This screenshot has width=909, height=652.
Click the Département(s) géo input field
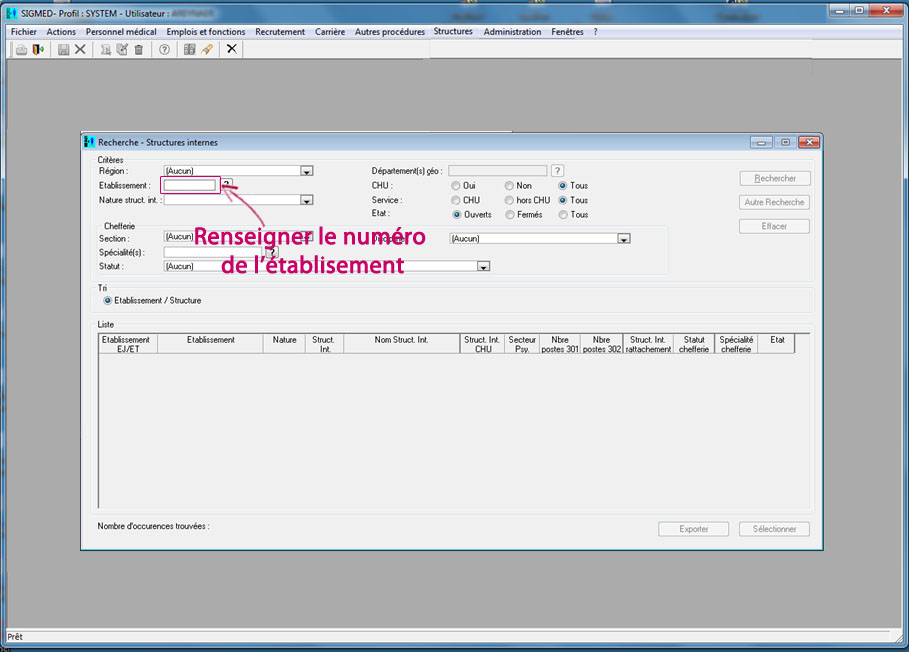tap(497, 170)
